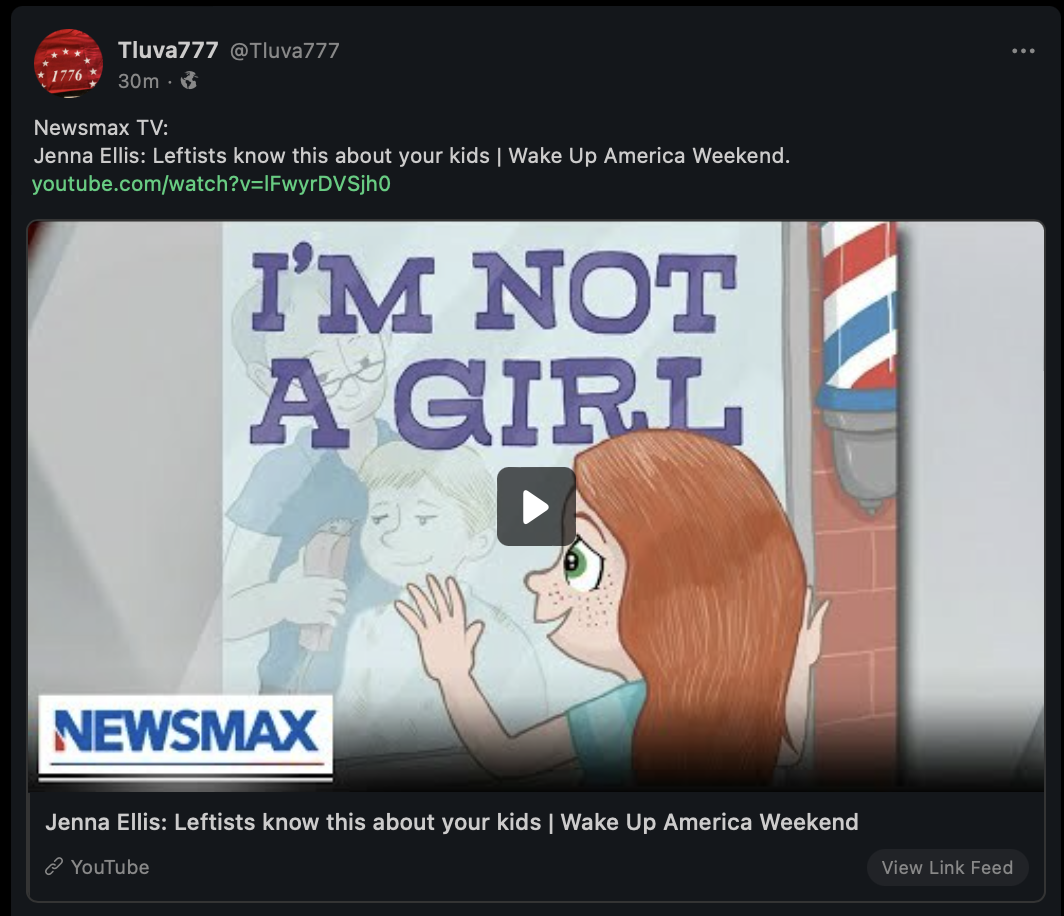This screenshot has height=916, width=1064.
Task: Click the View Link Feed button
Action: coord(947,867)
